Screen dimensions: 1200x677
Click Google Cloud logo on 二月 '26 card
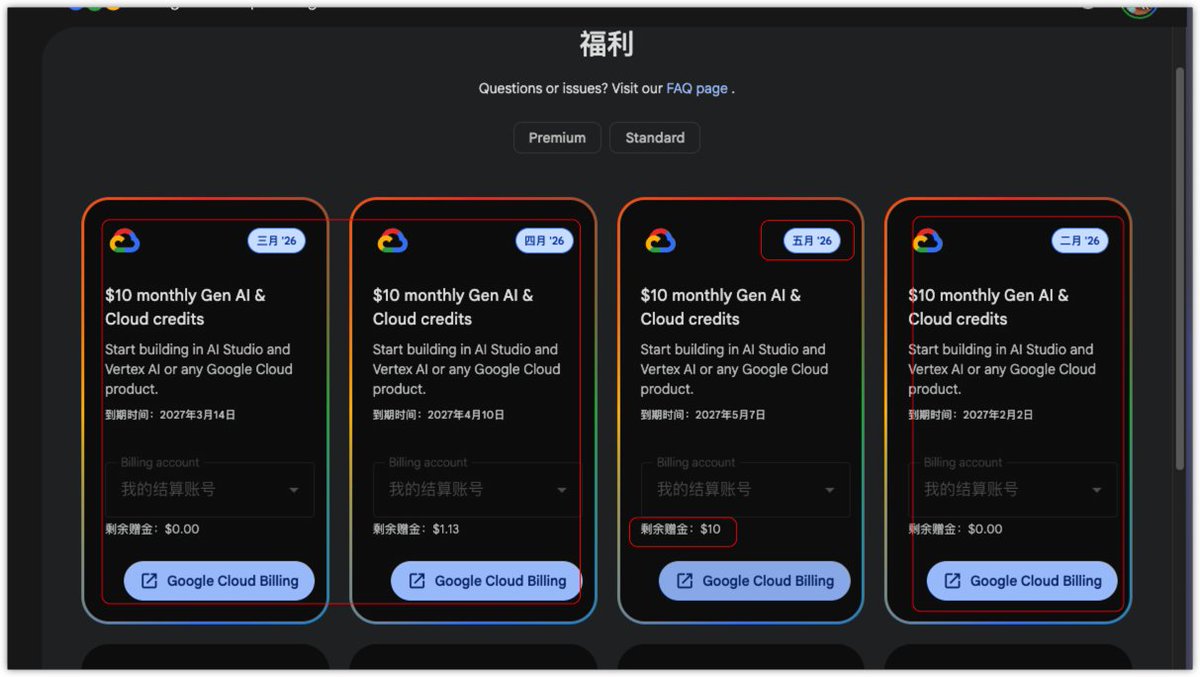pyautogui.click(x=928, y=241)
